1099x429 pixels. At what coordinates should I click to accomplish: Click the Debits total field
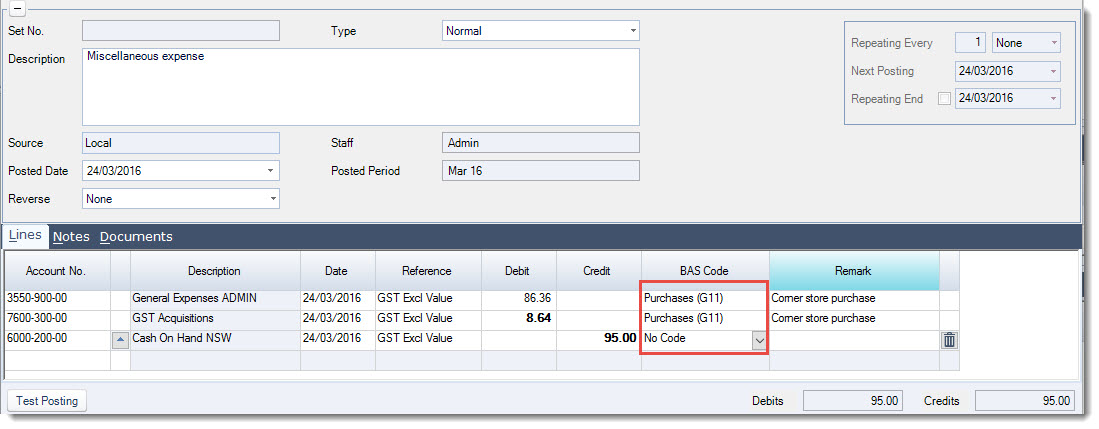pyautogui.click(x=852, y=401)
